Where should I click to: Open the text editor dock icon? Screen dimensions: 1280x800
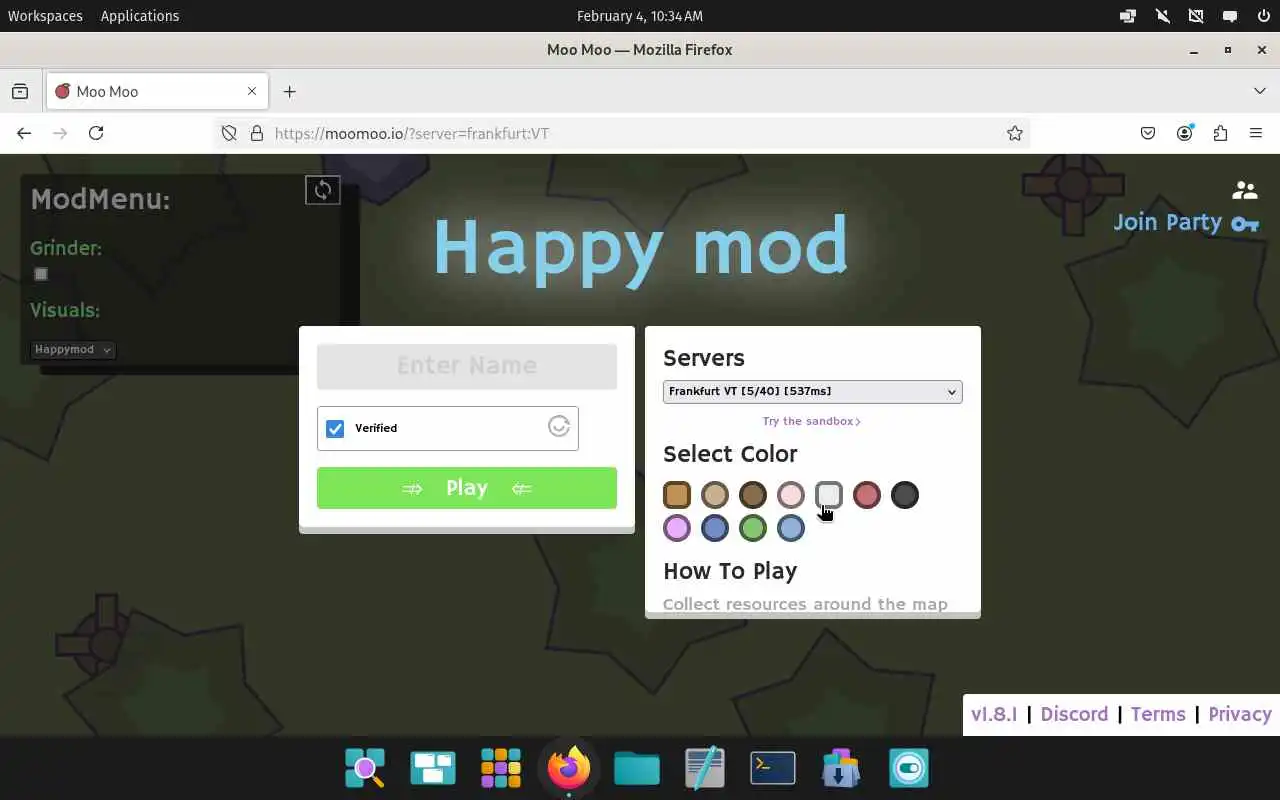pos(705,768)
